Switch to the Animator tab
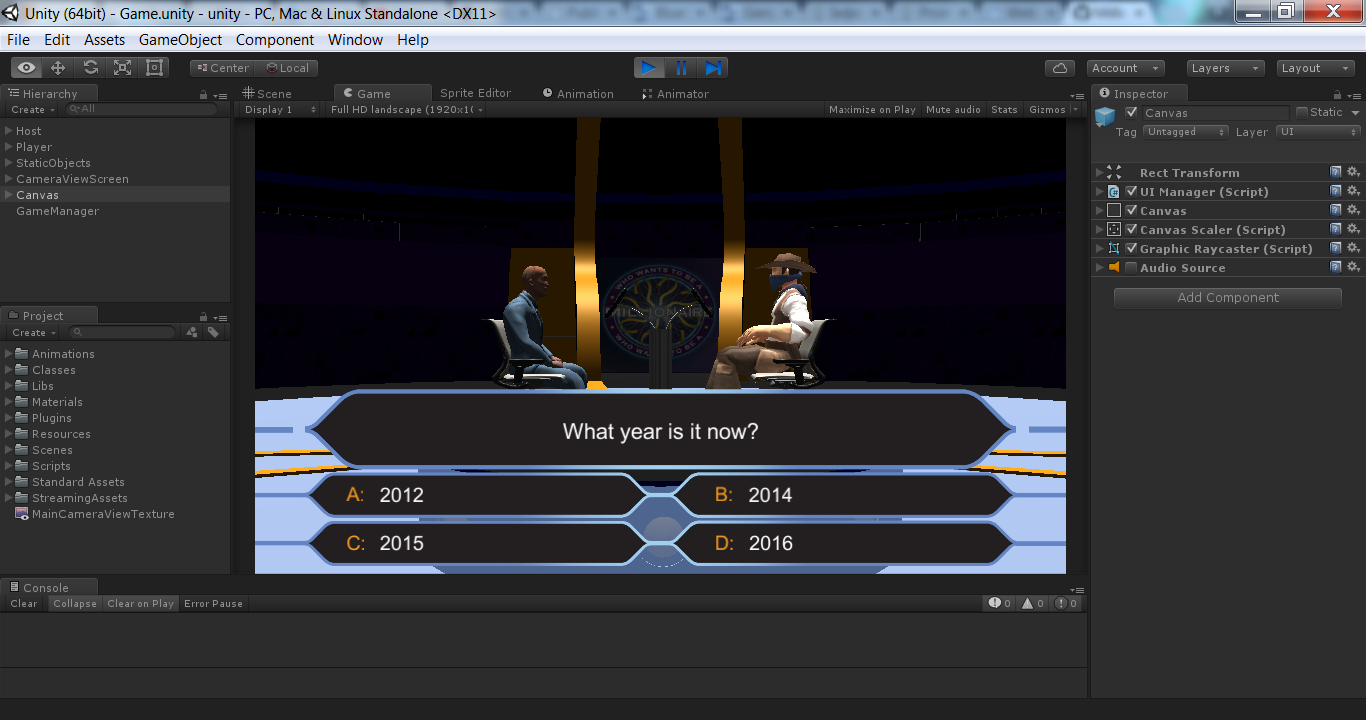 tap(675, 94)
